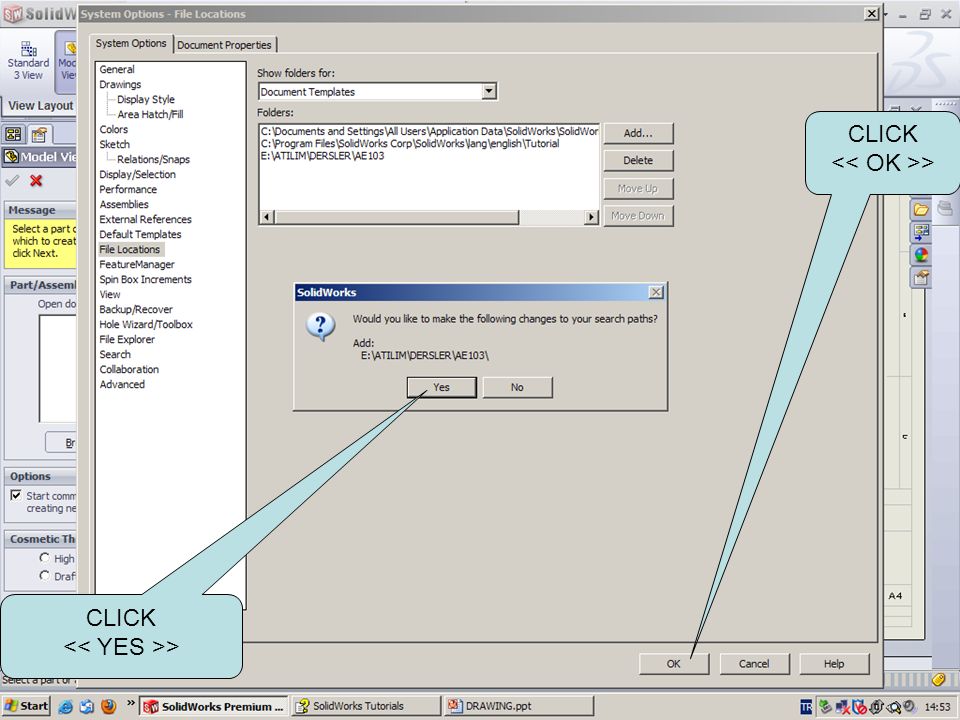The height and width of the screenshot is (720, 960).
Task: Switch to DRAWING.ppt taskbar window
Action: click(519, 706)
